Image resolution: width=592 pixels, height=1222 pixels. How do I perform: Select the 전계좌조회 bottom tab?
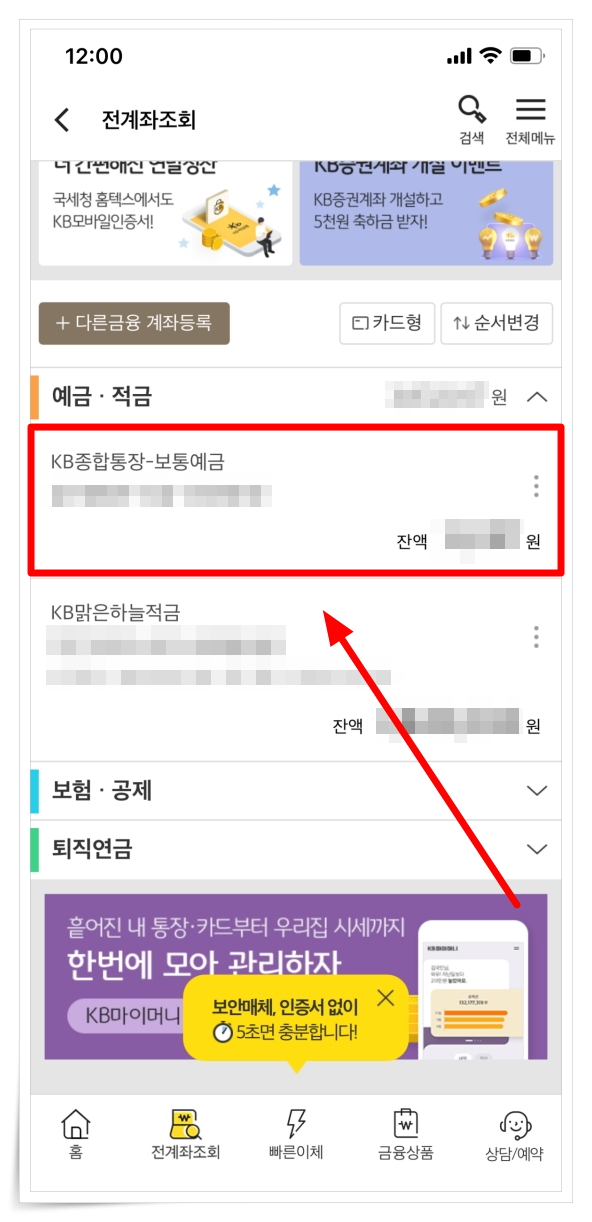(186, 1133)
